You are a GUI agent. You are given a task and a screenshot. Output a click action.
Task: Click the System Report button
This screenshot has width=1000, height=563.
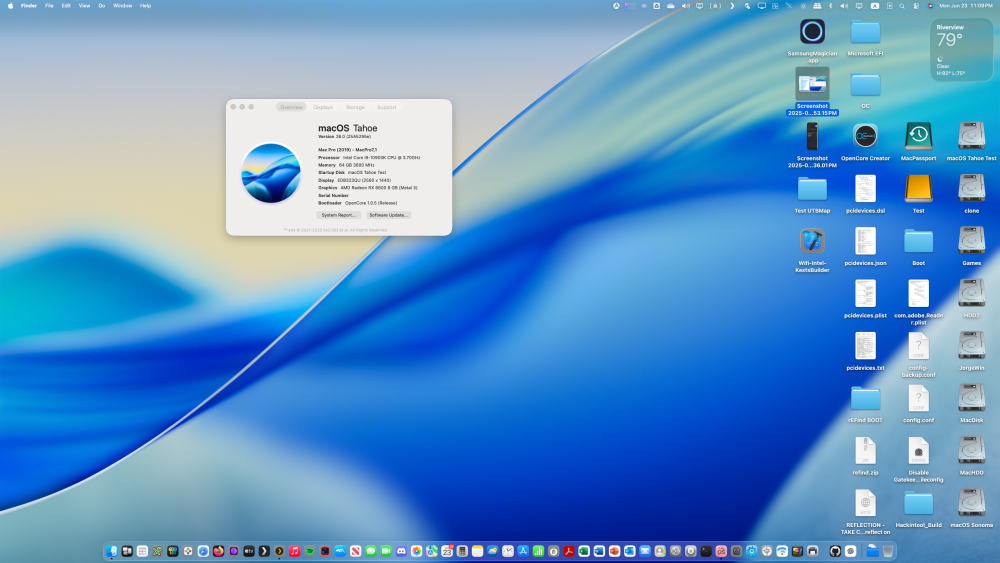338,215
